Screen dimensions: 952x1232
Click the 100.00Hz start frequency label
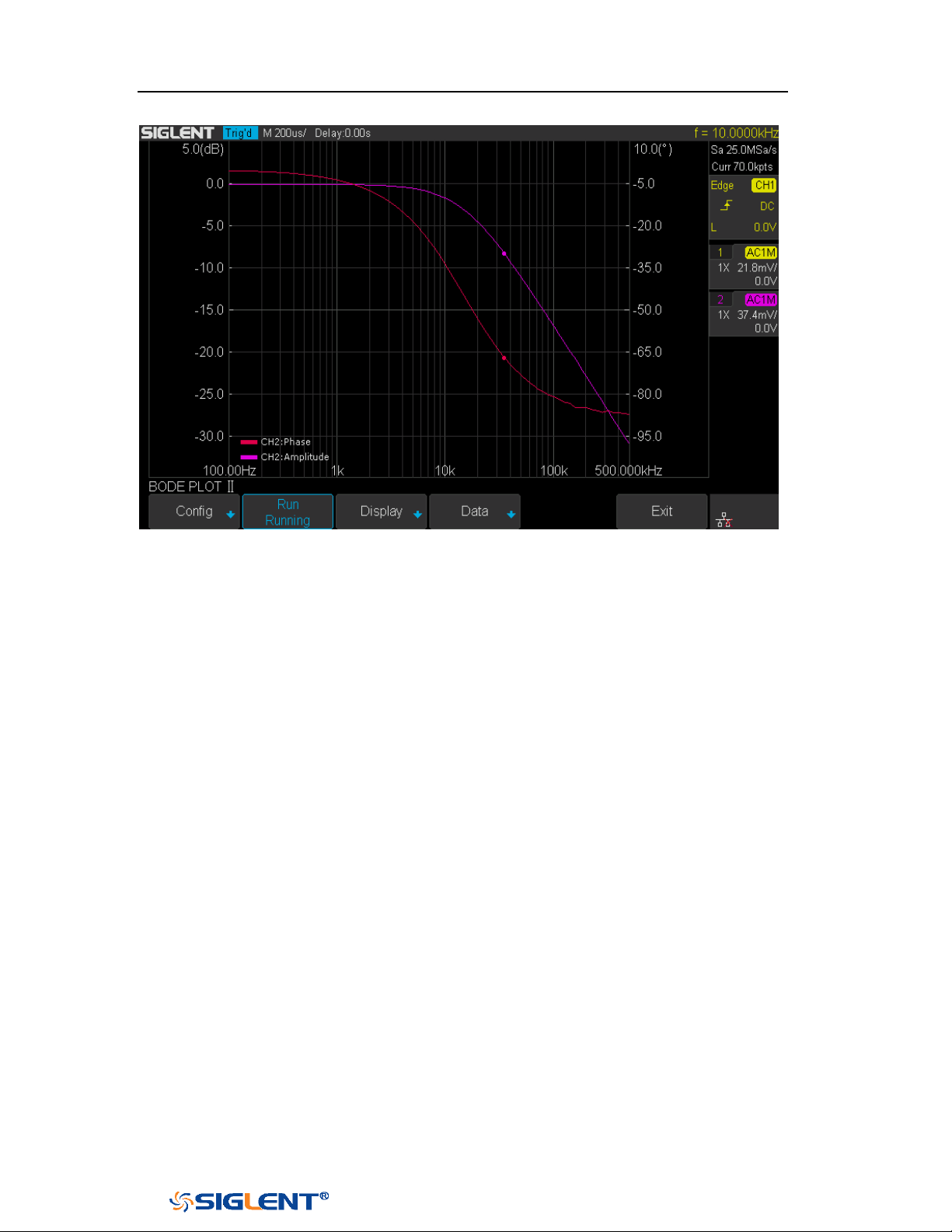pos(229,470)
